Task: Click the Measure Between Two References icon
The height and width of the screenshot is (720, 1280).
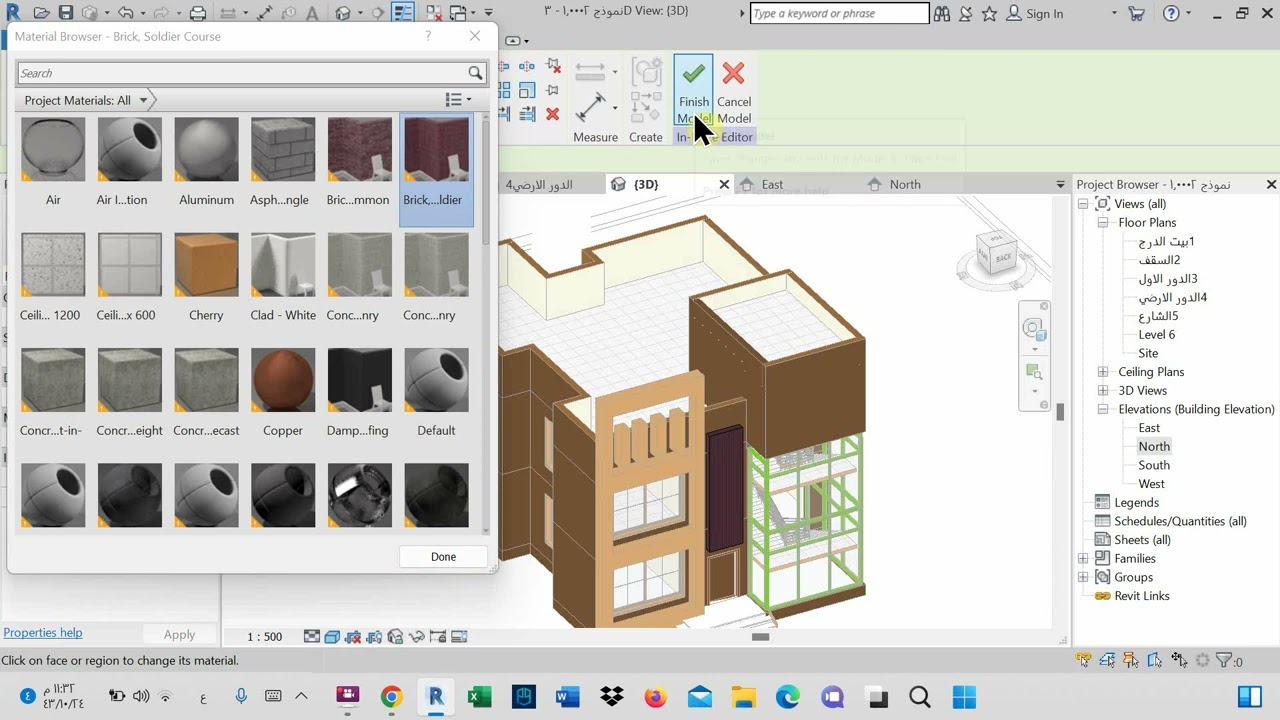Action: tap(227, 13)
